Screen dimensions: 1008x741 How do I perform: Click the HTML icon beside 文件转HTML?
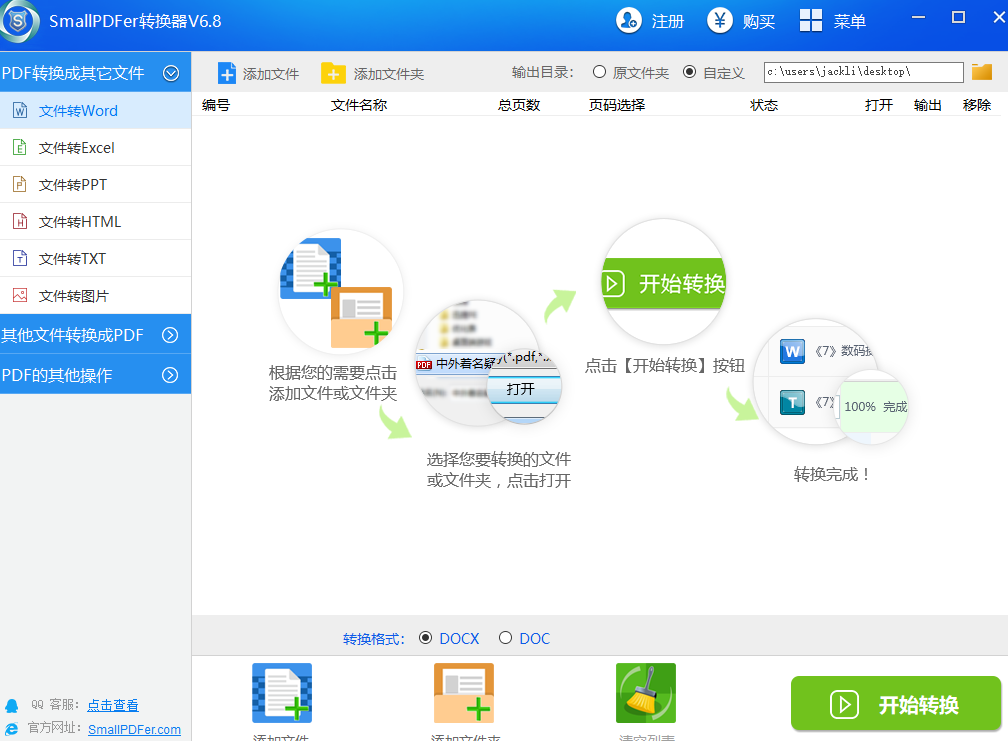click(x=20, y=222)
